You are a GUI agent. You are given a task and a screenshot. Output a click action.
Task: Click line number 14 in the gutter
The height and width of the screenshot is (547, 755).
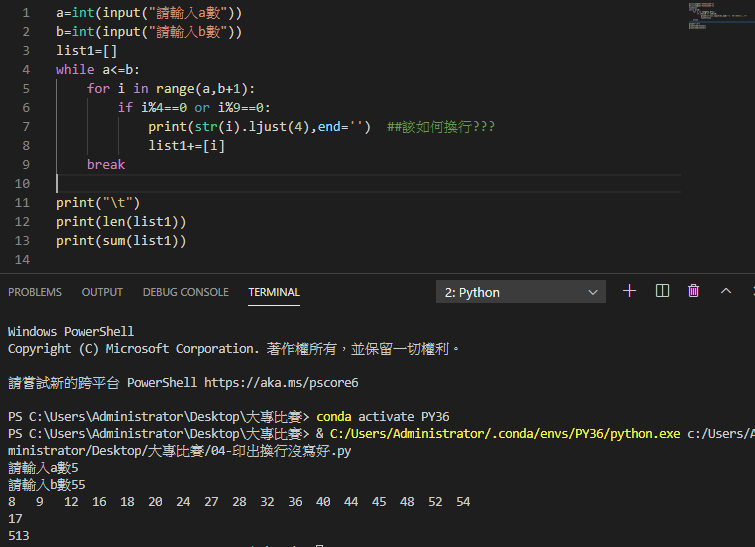(22, 260)
